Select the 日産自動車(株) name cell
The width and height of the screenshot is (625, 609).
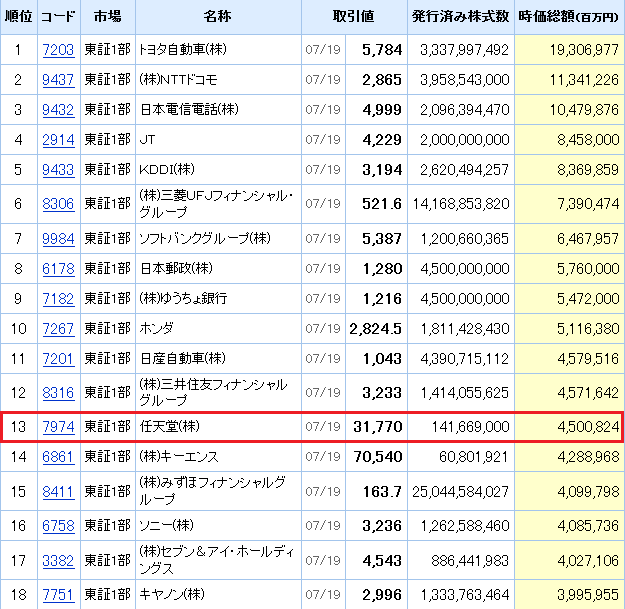pyautogui.click(x=218, y=359)
